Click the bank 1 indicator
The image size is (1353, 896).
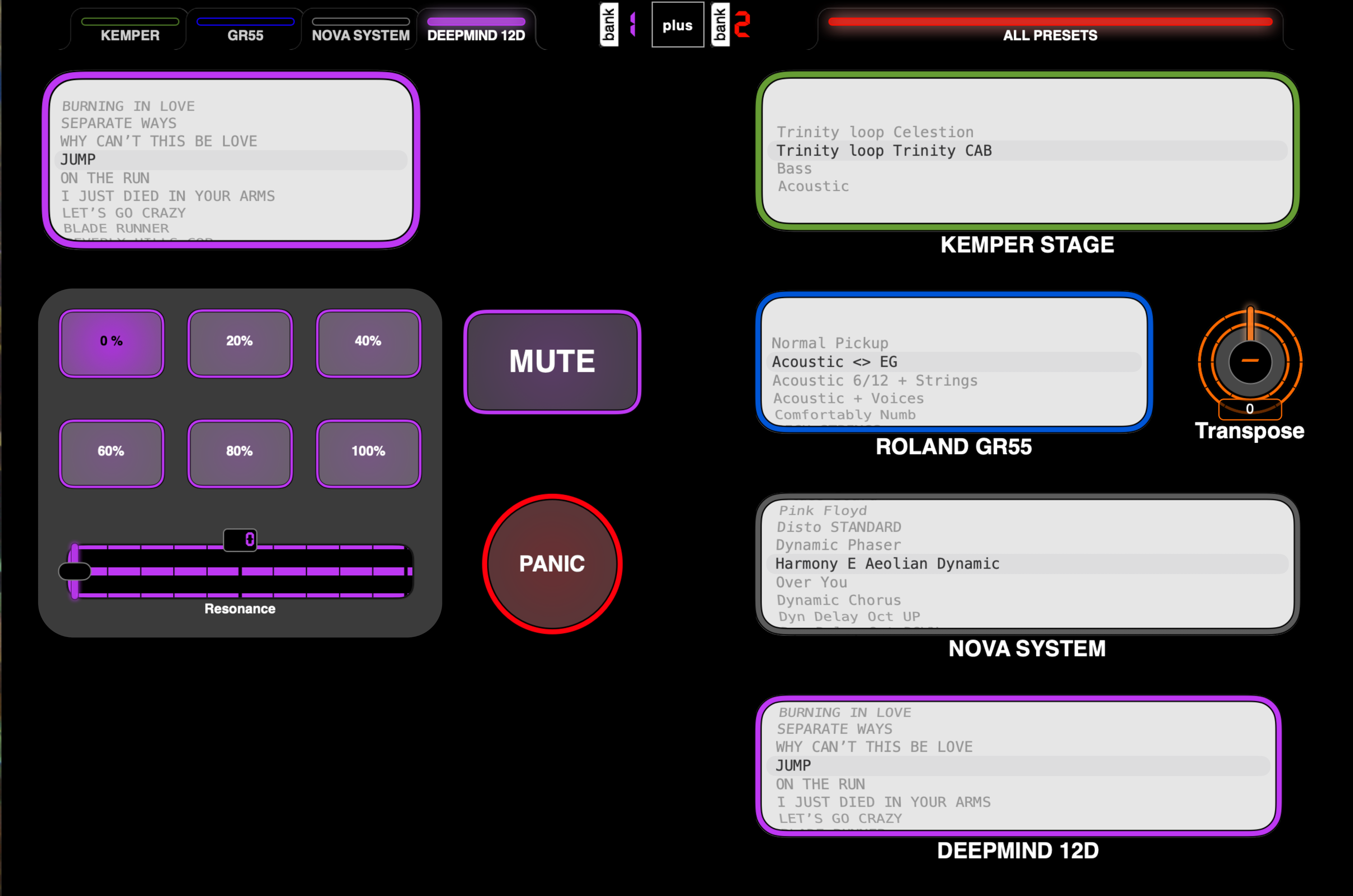[618, 25]
